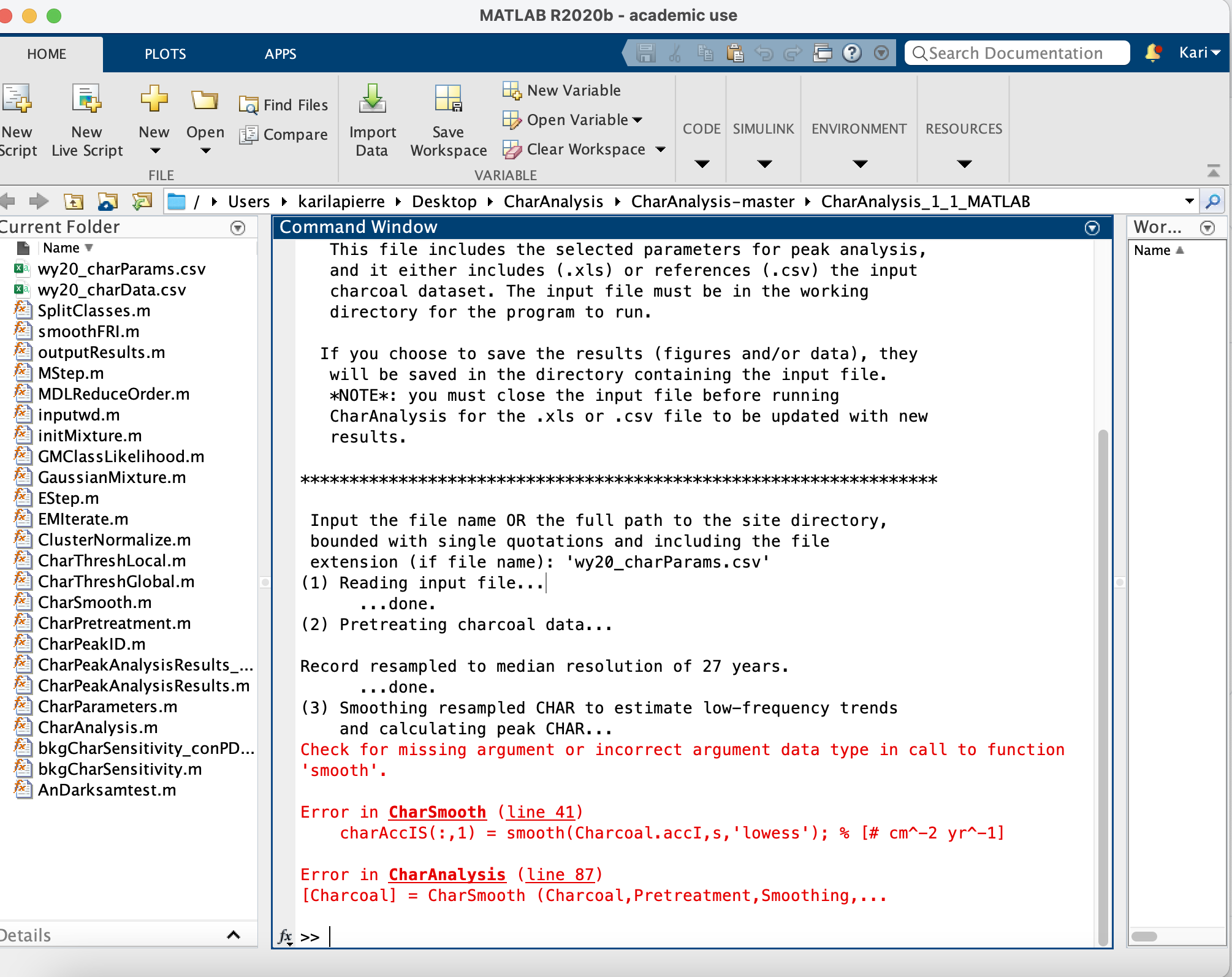The height and width of the screenshot is (977, 1232).
Task: Open the CharSmooth error link
Action: pos(437,812)
